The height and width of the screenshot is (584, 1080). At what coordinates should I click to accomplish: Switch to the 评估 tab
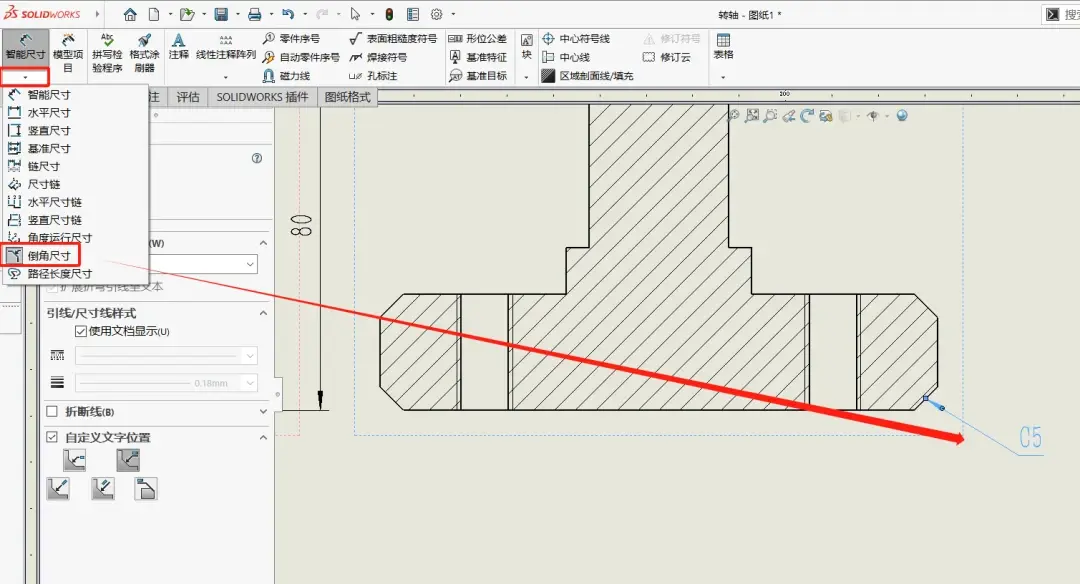pyautogui.click(x=187, y=97)
